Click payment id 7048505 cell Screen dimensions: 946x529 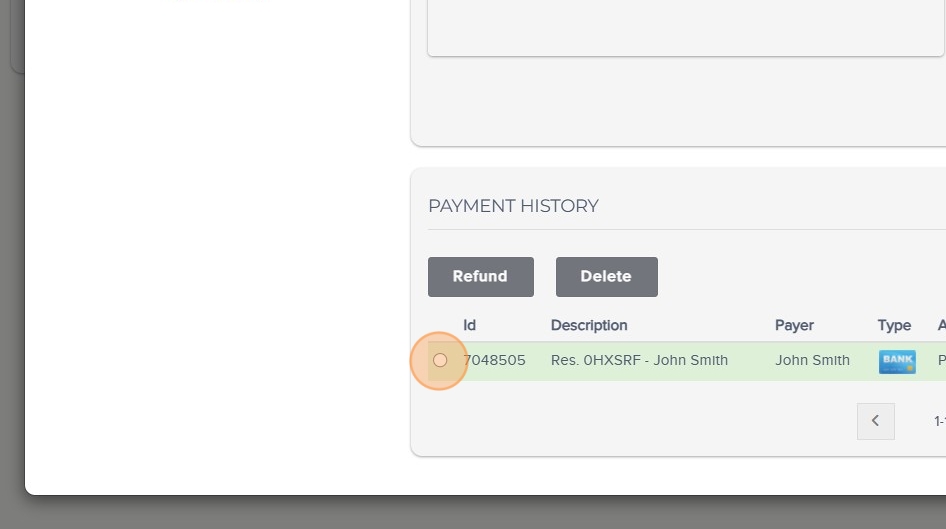coord(494,360)
